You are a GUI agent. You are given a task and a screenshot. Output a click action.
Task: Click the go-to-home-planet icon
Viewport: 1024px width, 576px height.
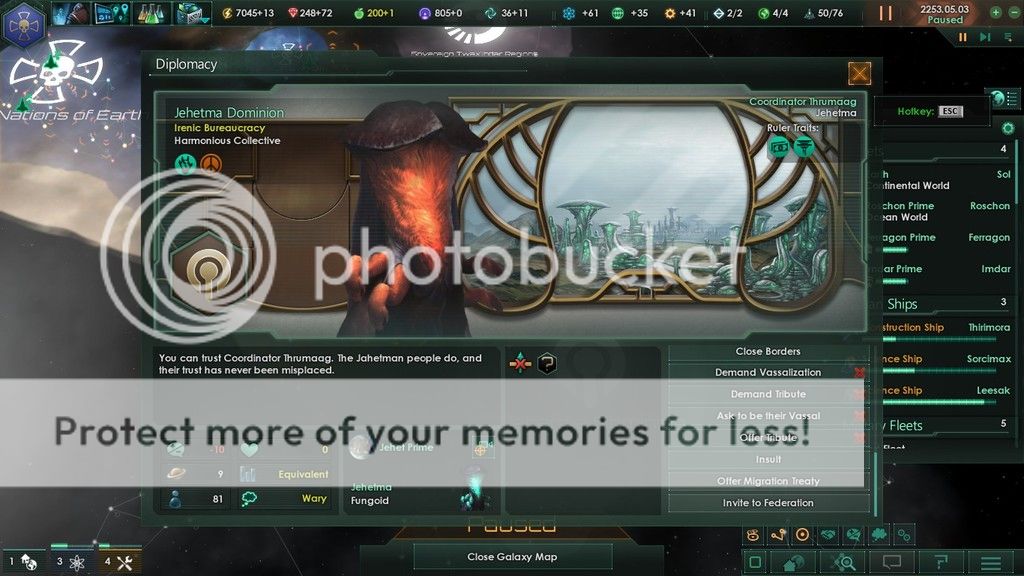pyautogui.click(x=793, y=562)
